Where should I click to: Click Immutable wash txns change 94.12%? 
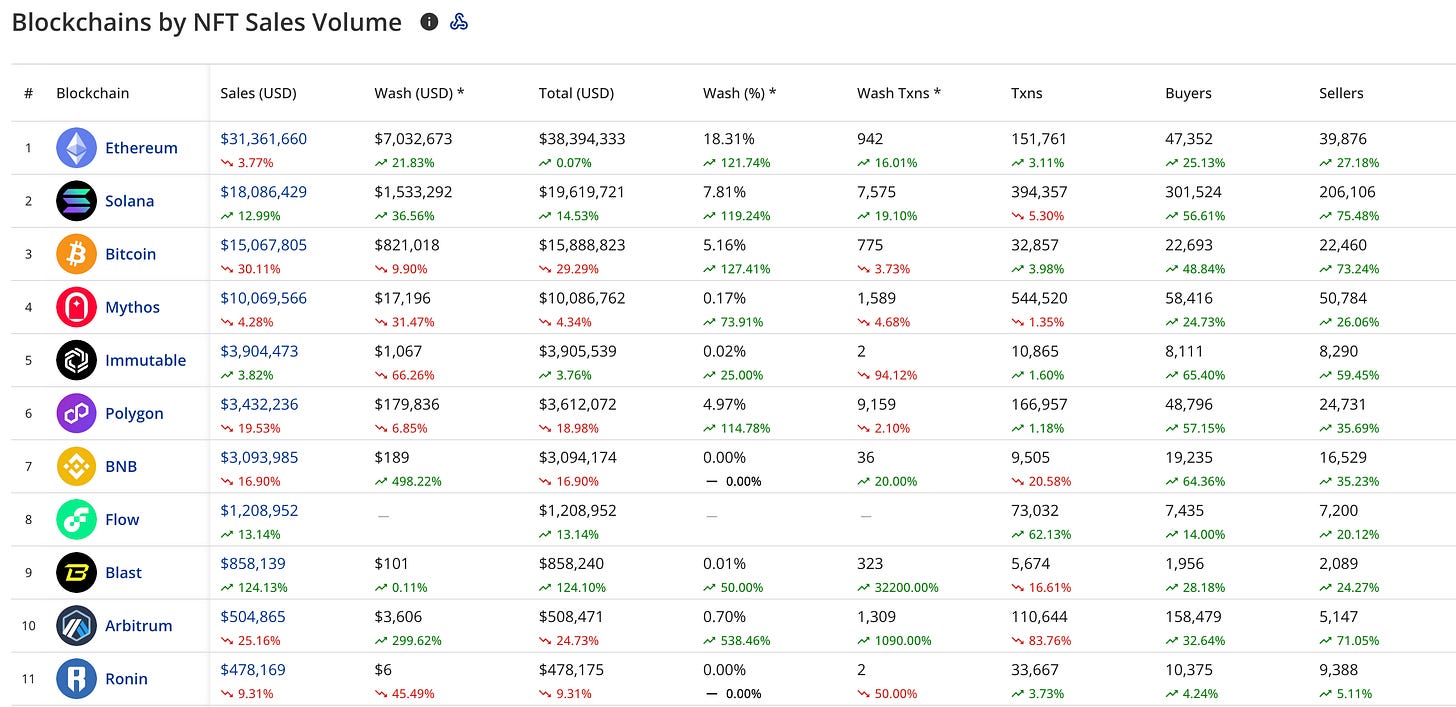pyautogui.click(x=887, y=376)
